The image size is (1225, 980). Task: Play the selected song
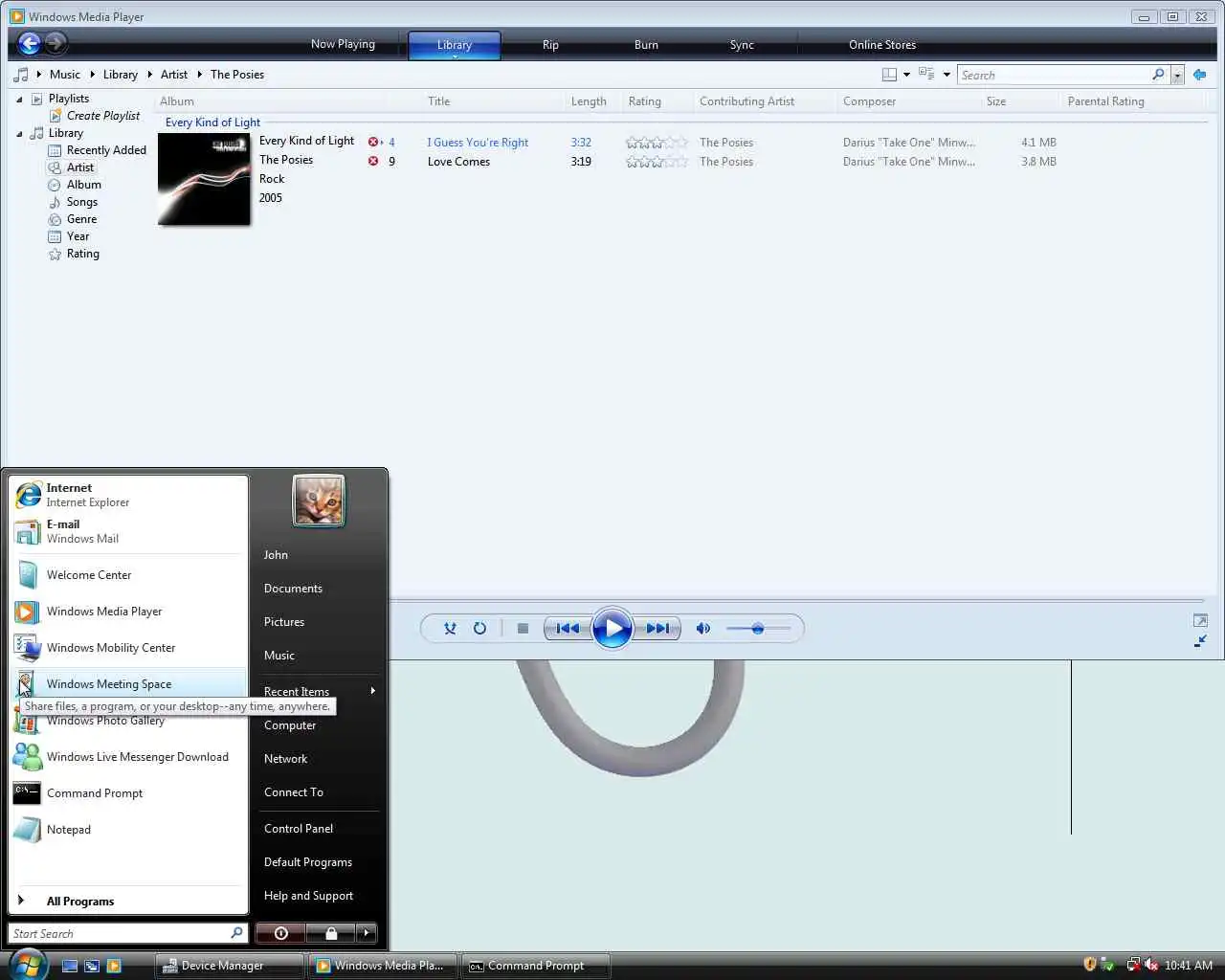[x=612, y=629]
